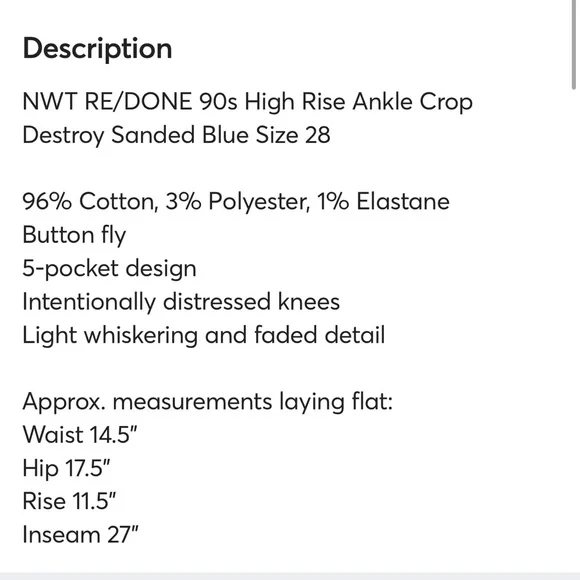
Task: Click the Hip 17.5" measurement
Action: (x=67, y=468)
